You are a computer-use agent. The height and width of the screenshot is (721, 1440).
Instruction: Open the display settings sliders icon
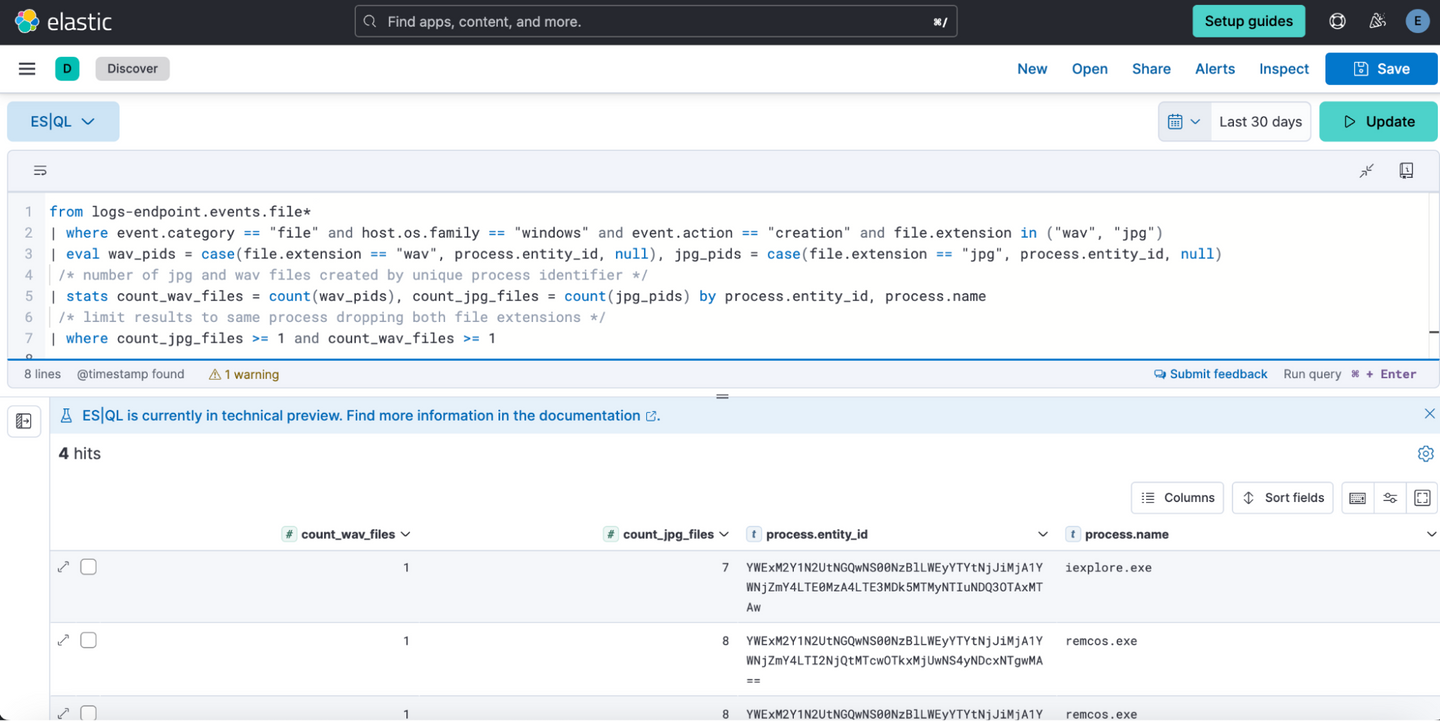(1390, 498)
